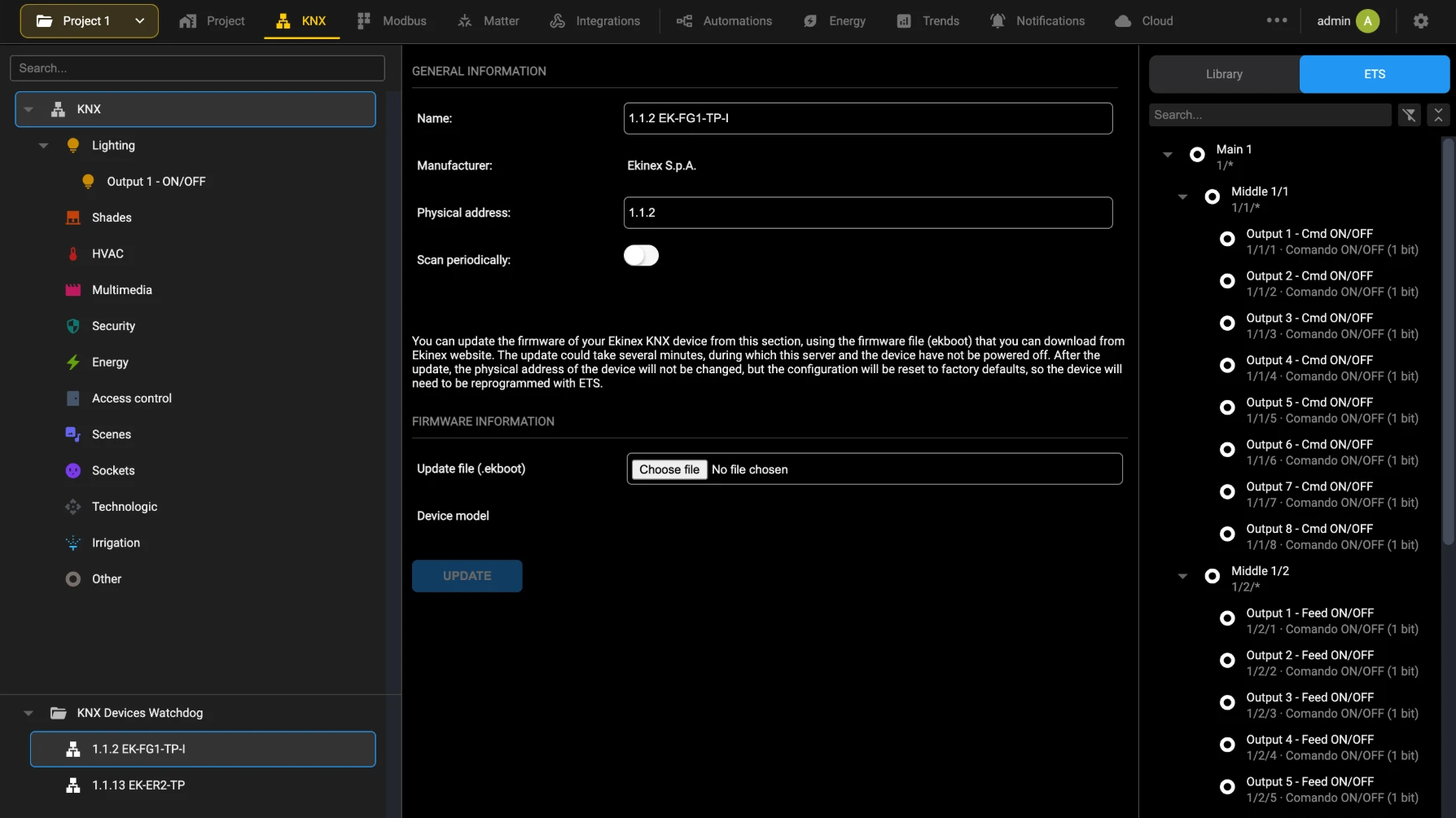Viewport: 1456px width, 818px height.
Task: Collapse the Main 1 ETS group
Action: (1168, 155)
